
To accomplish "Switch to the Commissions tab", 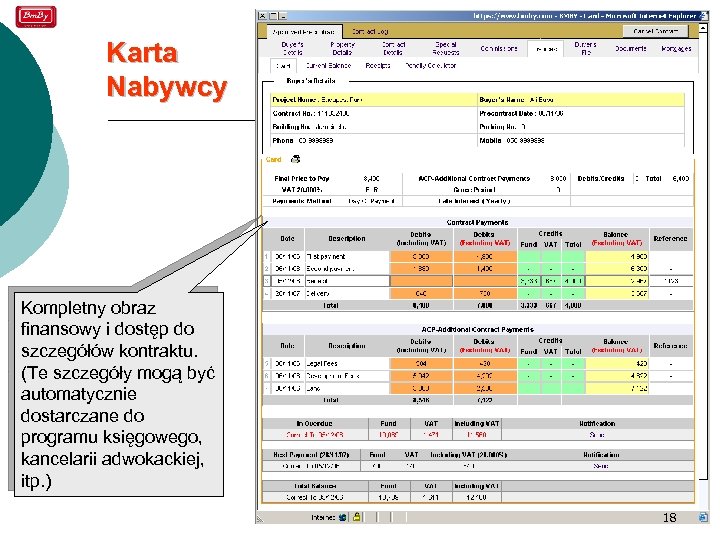I will coord(499,48).
